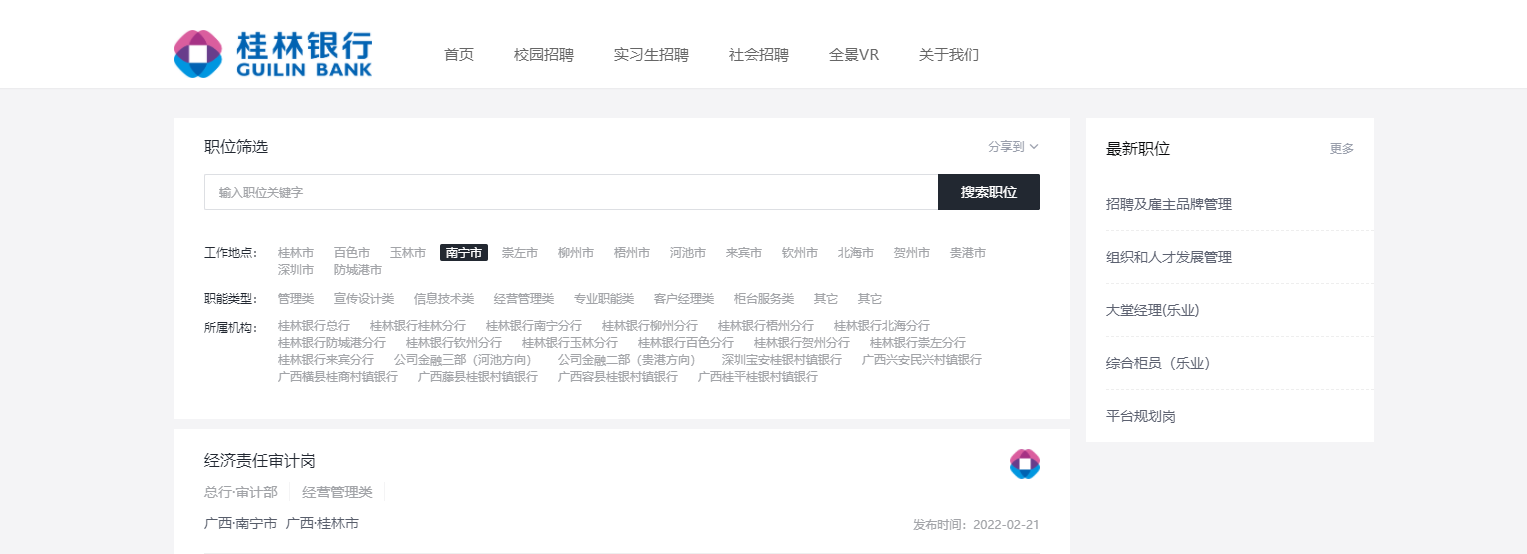Filter by institution 桂林银行桂林分行
The height and width of the screenshot is (554, 1527).
pos(418,326)
